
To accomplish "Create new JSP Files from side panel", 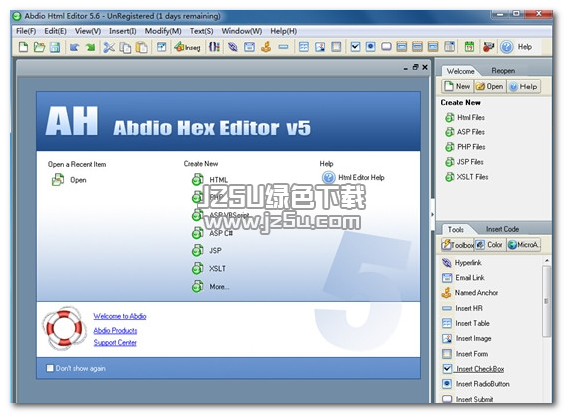I will [x=464, y=162].
